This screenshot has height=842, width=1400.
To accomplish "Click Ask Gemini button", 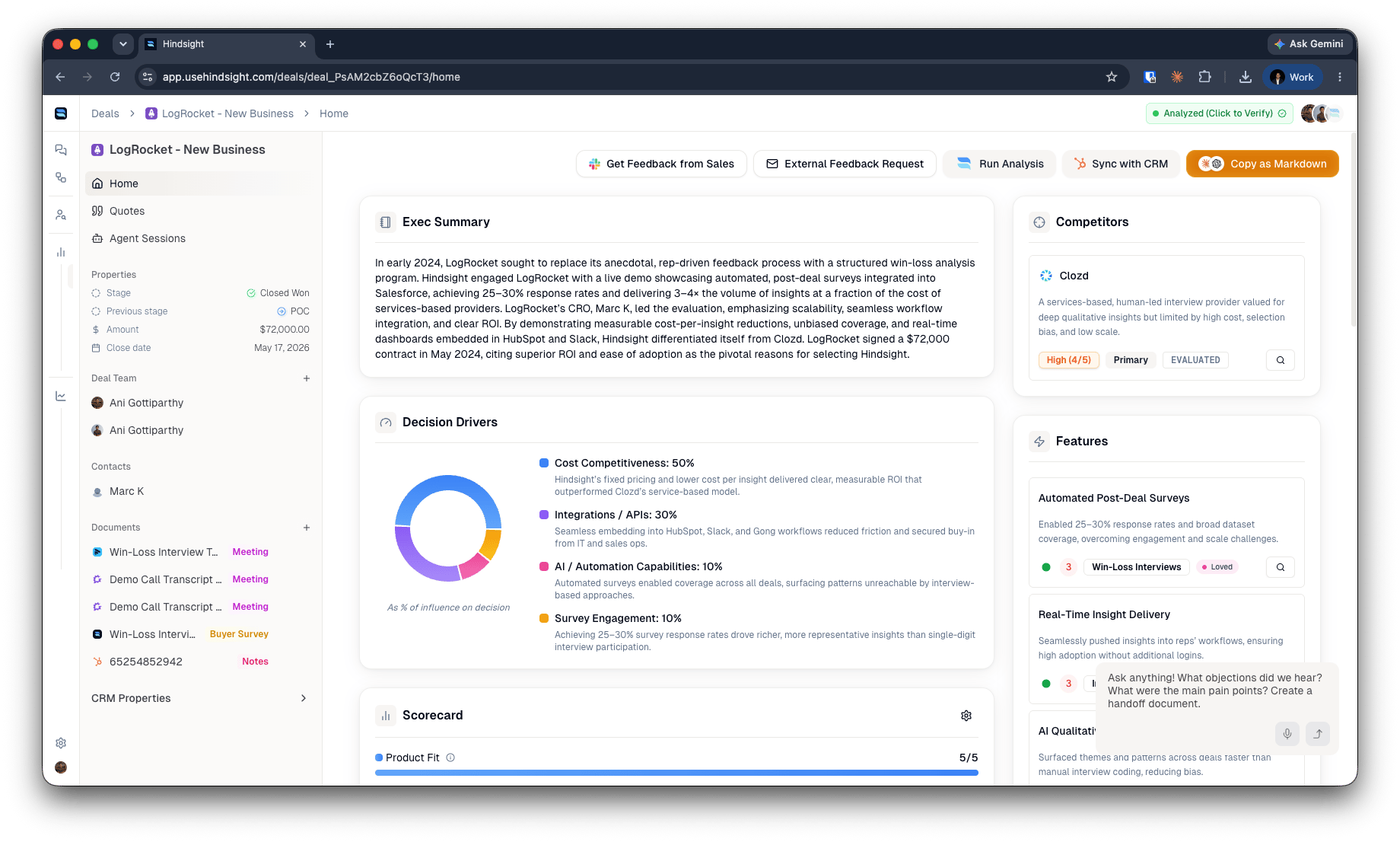I will click(x=1309, y=44).
